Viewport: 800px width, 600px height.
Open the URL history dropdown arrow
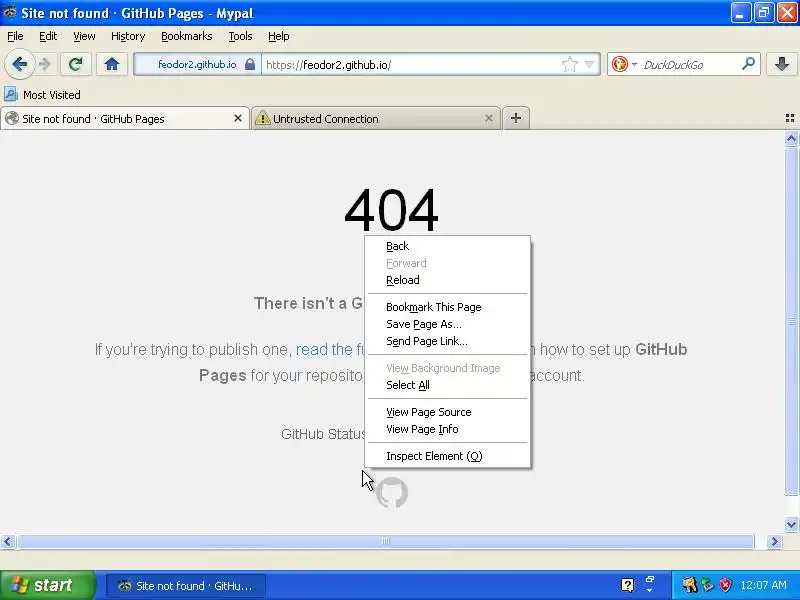pos(589,64)
